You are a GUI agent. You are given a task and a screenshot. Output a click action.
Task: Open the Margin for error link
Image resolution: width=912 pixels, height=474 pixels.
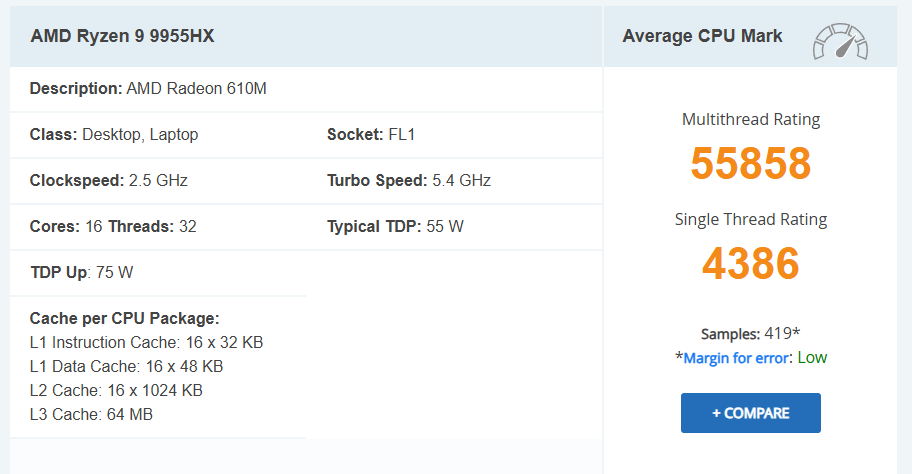[x=738, y=358]
